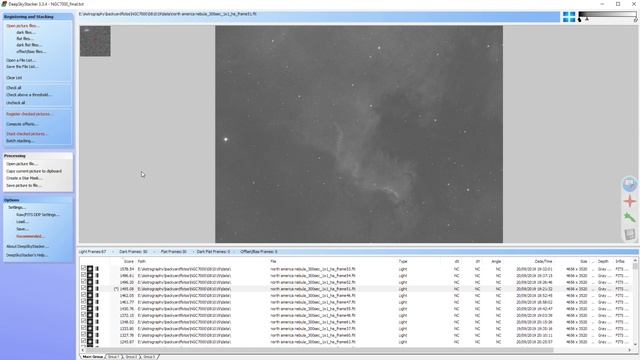Click light frame icon of score 1578.54 row
The width and height of the screenshot is (640, 360).
(90, 269)
